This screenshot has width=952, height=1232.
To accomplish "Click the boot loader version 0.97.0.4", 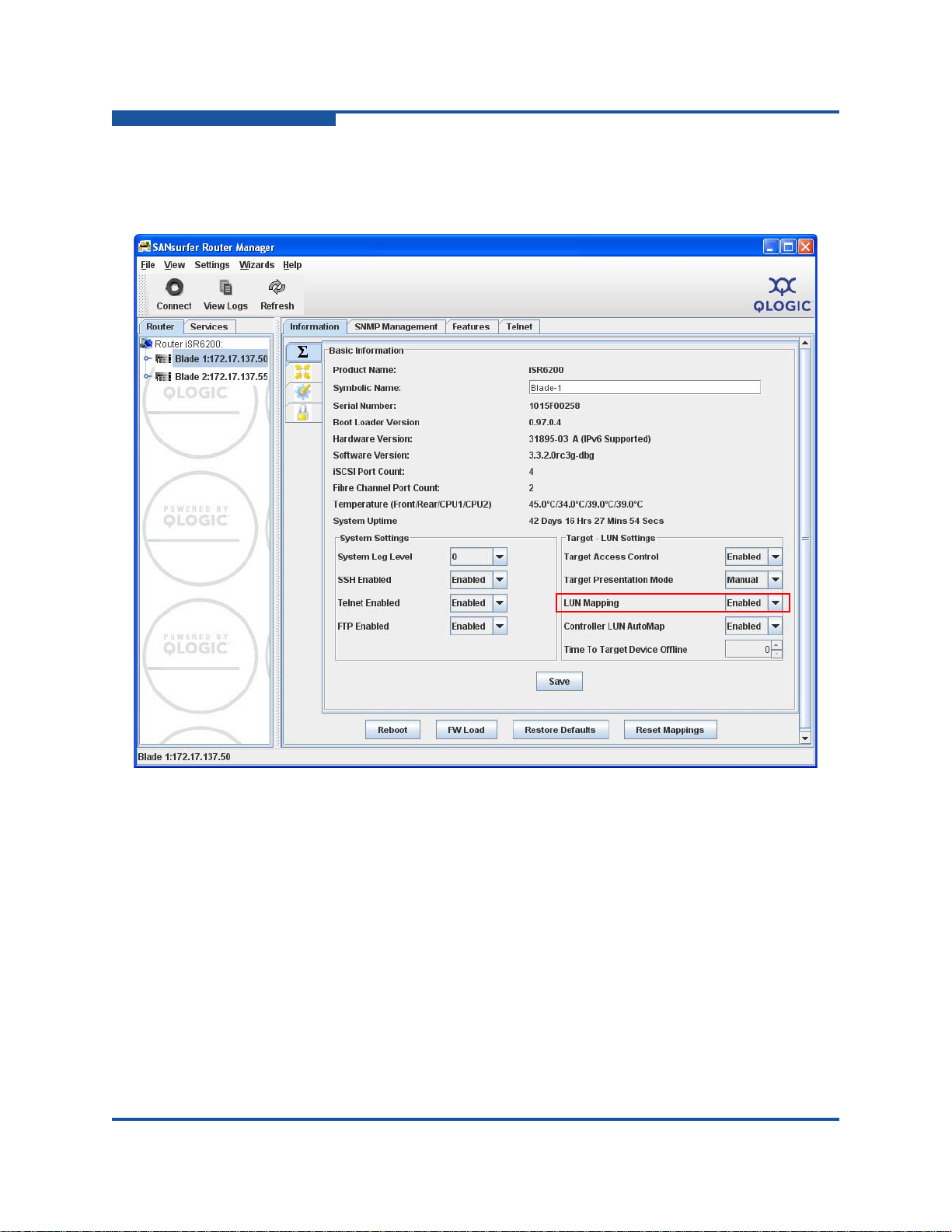I will tap(545, 422).
